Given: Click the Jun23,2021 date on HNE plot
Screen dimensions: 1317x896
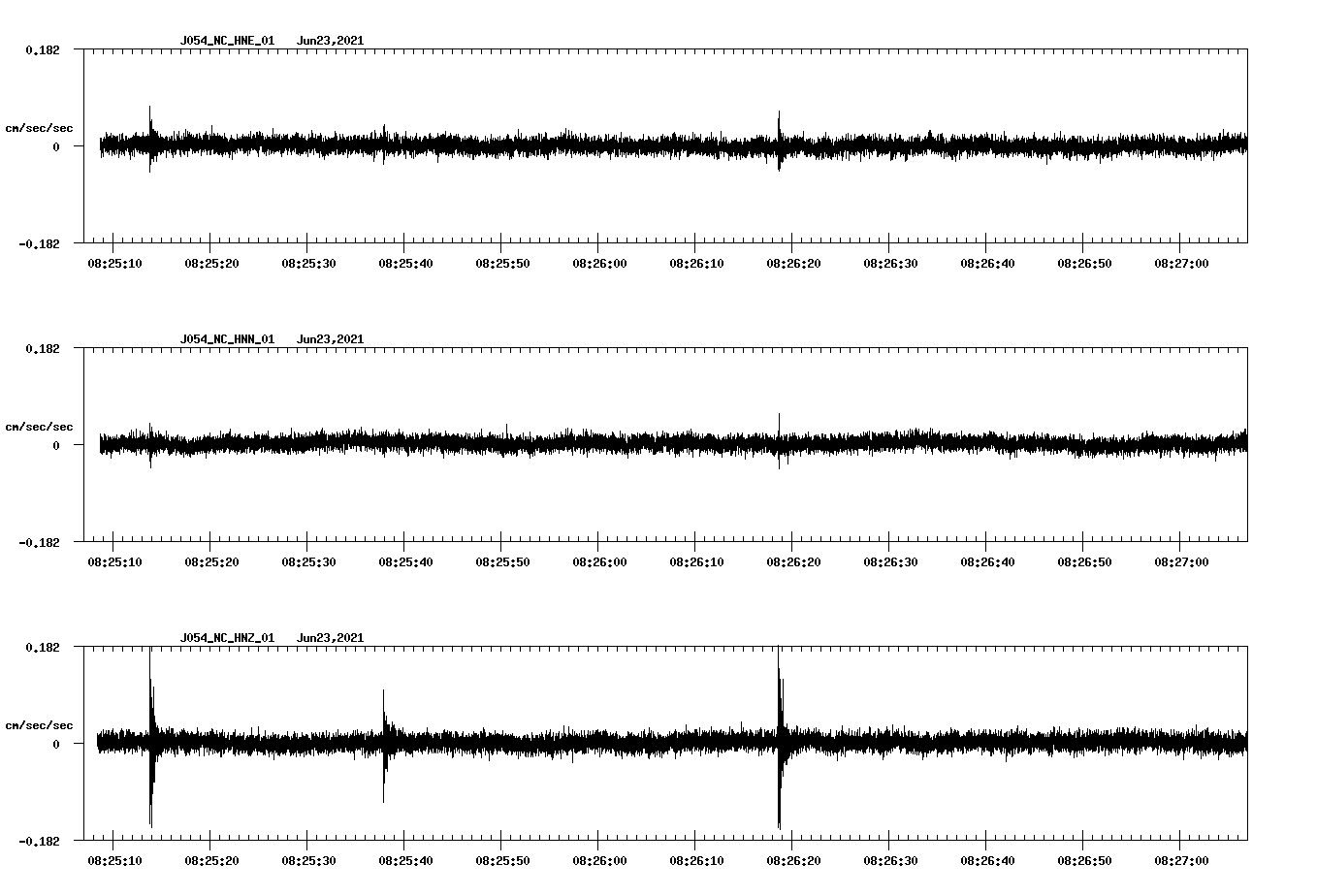Looking at the screenshot, I should (x=330, y=41).
